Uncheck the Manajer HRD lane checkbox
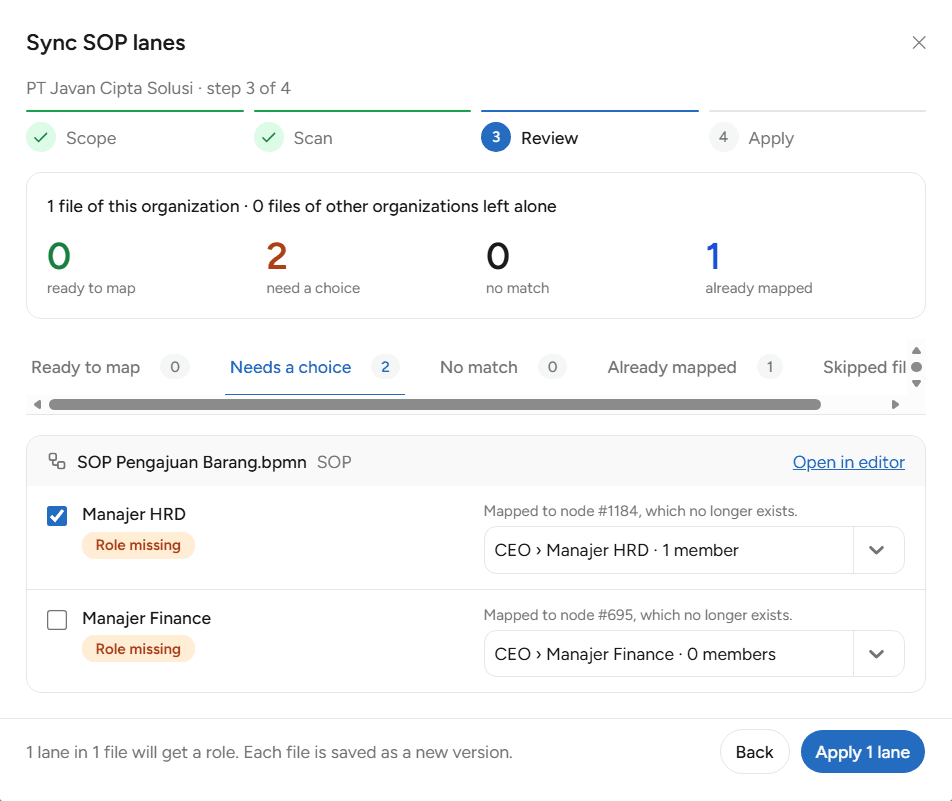Screen dimensions: 952x801 pyautogui.click(x=57, y=516)
